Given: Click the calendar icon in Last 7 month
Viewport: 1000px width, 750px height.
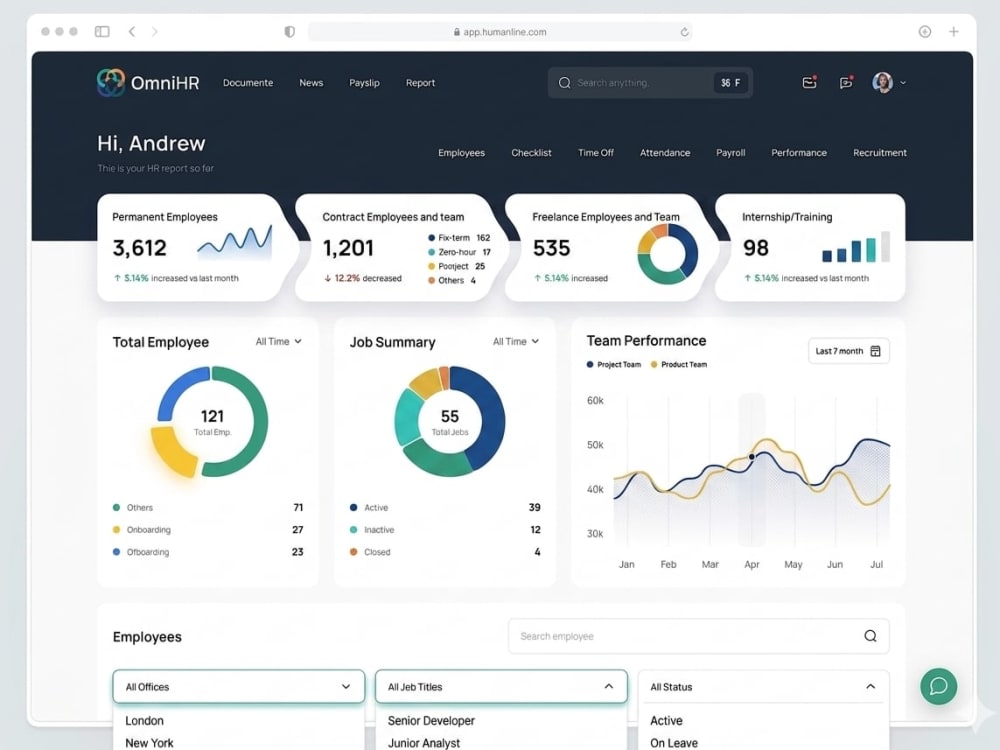Looking at the screenshot, I should pos(876,351).
